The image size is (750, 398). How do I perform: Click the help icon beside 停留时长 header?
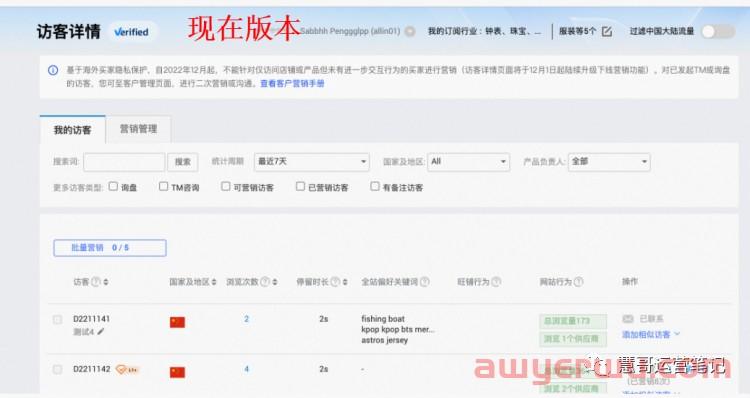[x=335, y=282]
